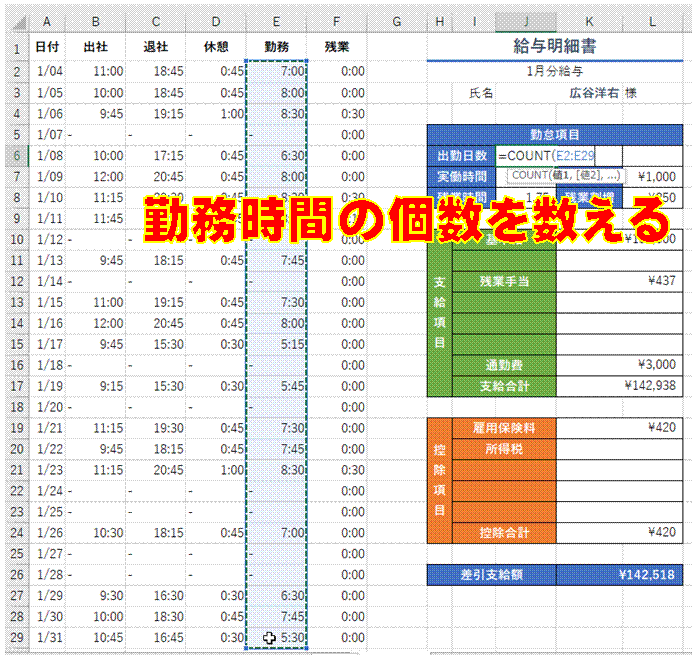698x663 pixels.
Task: Click the COUNT function tooltip
Action: click(566, 175)
